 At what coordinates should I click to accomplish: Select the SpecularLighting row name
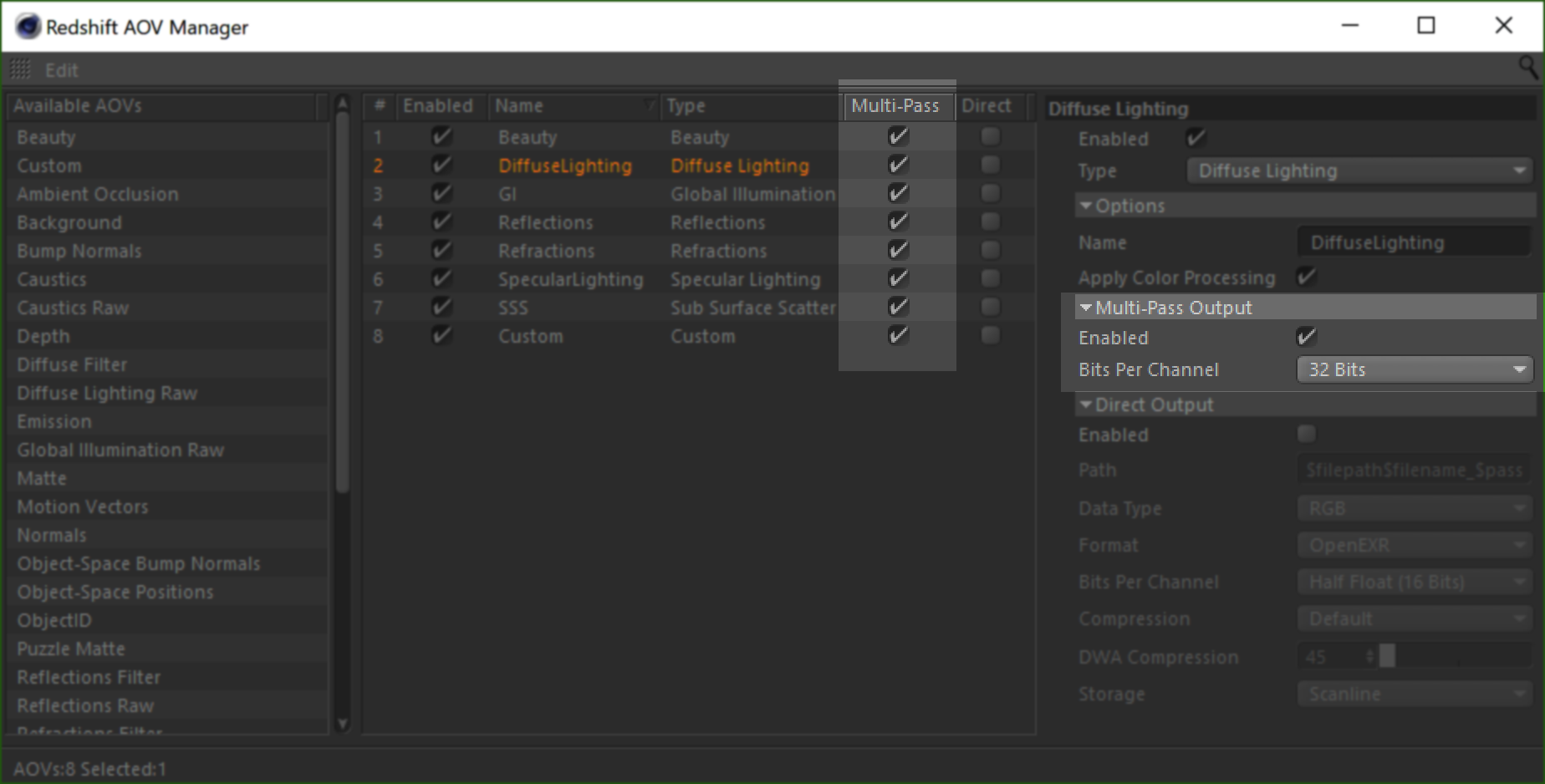571,279
